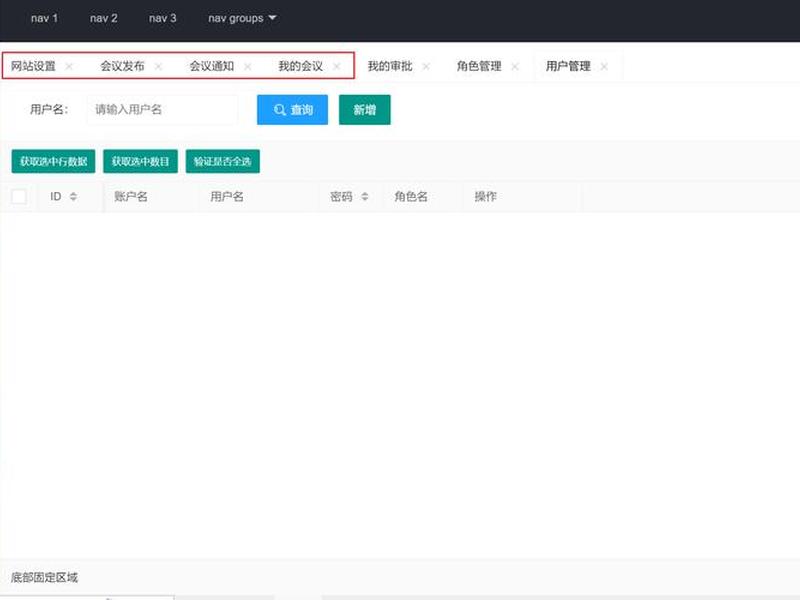Switch to the 角色管理 tab
Image resolution: width=800 pixels, height=600 pixels.
point(479,66)
